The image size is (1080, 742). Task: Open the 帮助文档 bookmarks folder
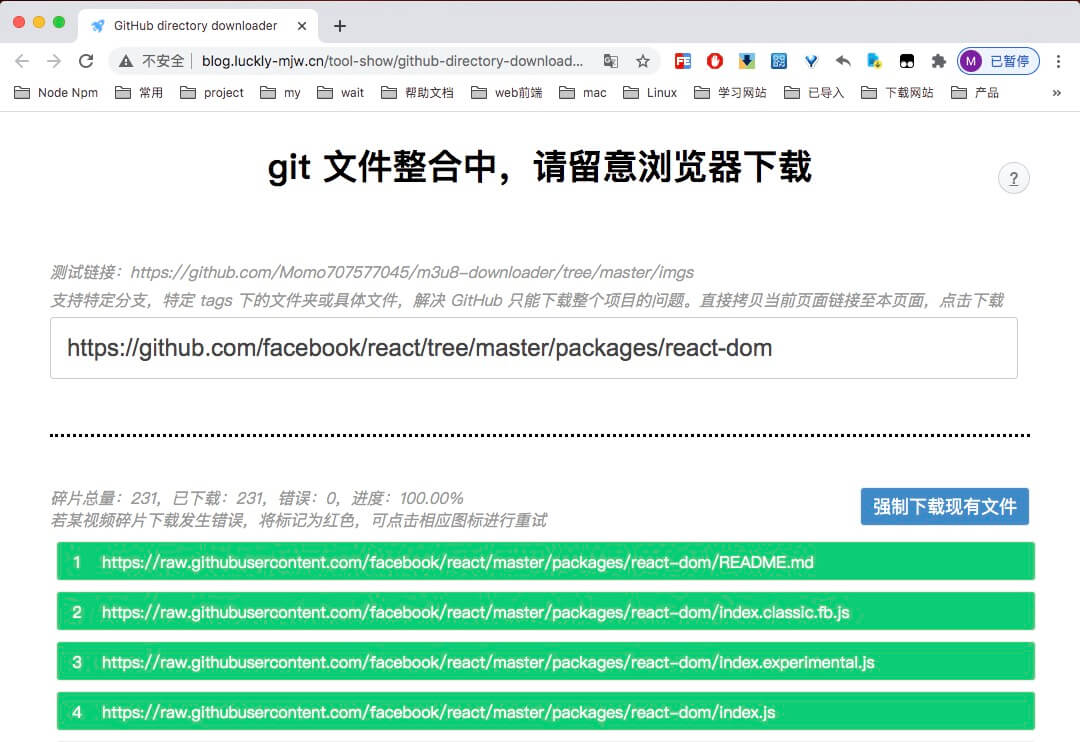pyautogui.click(x=417, y=92)
